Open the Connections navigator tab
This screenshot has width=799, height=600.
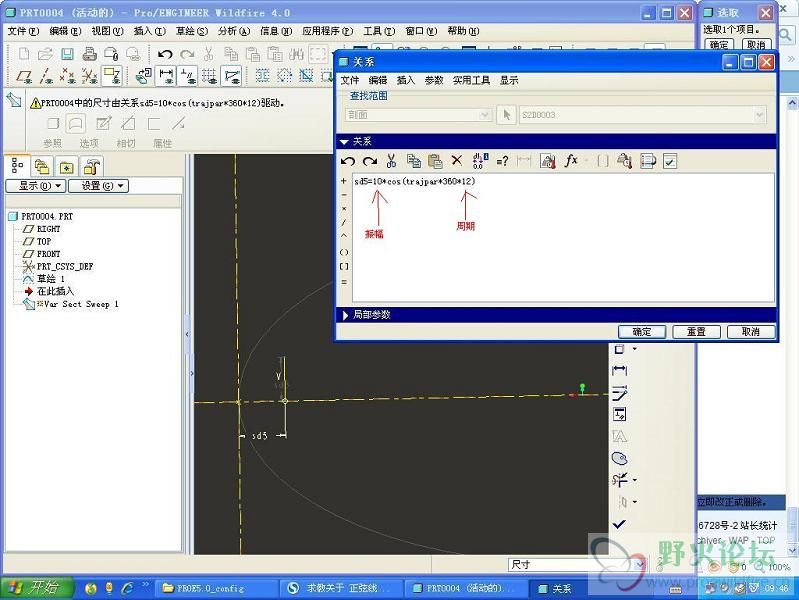tap(92, 166)
